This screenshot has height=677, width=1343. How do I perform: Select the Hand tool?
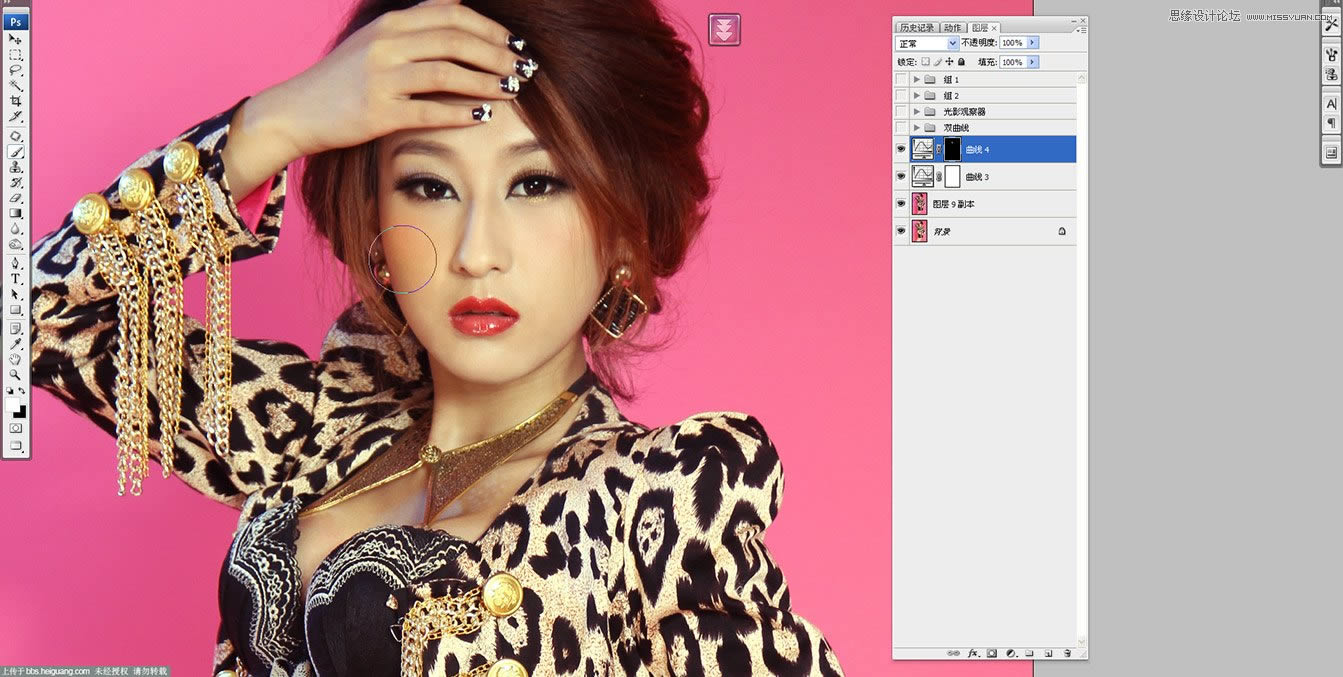16,359
